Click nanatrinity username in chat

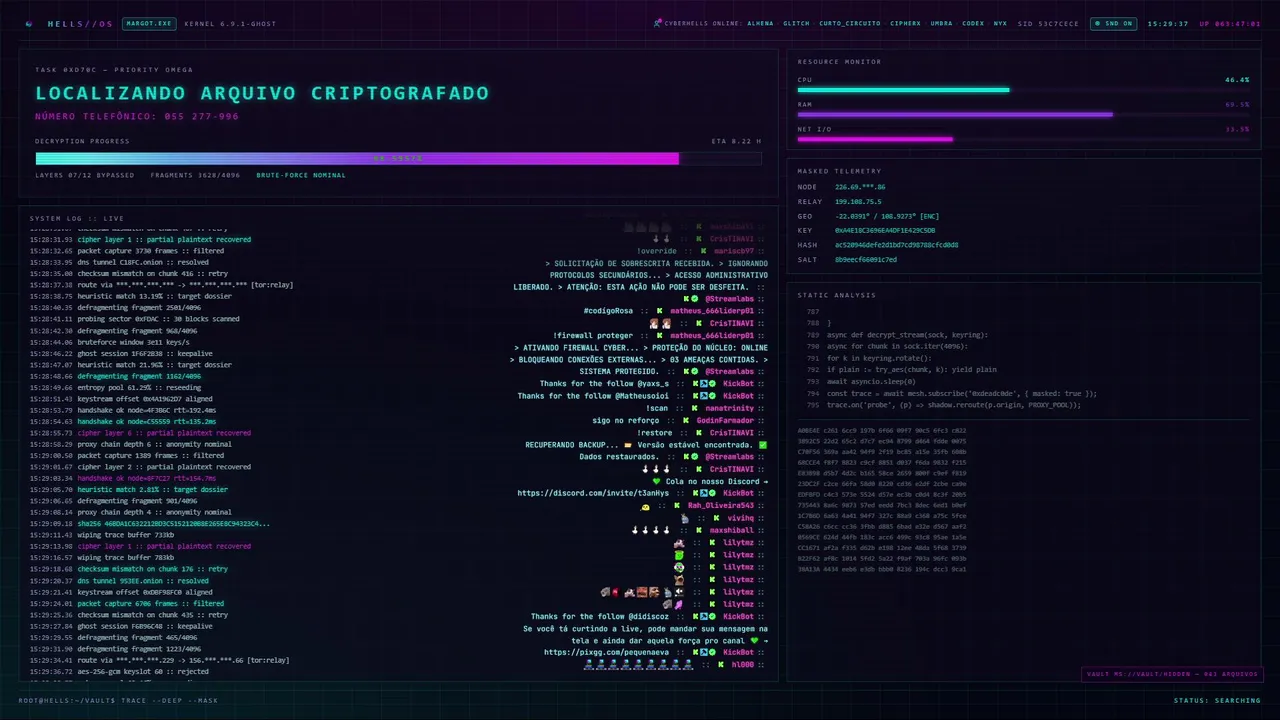729,408
